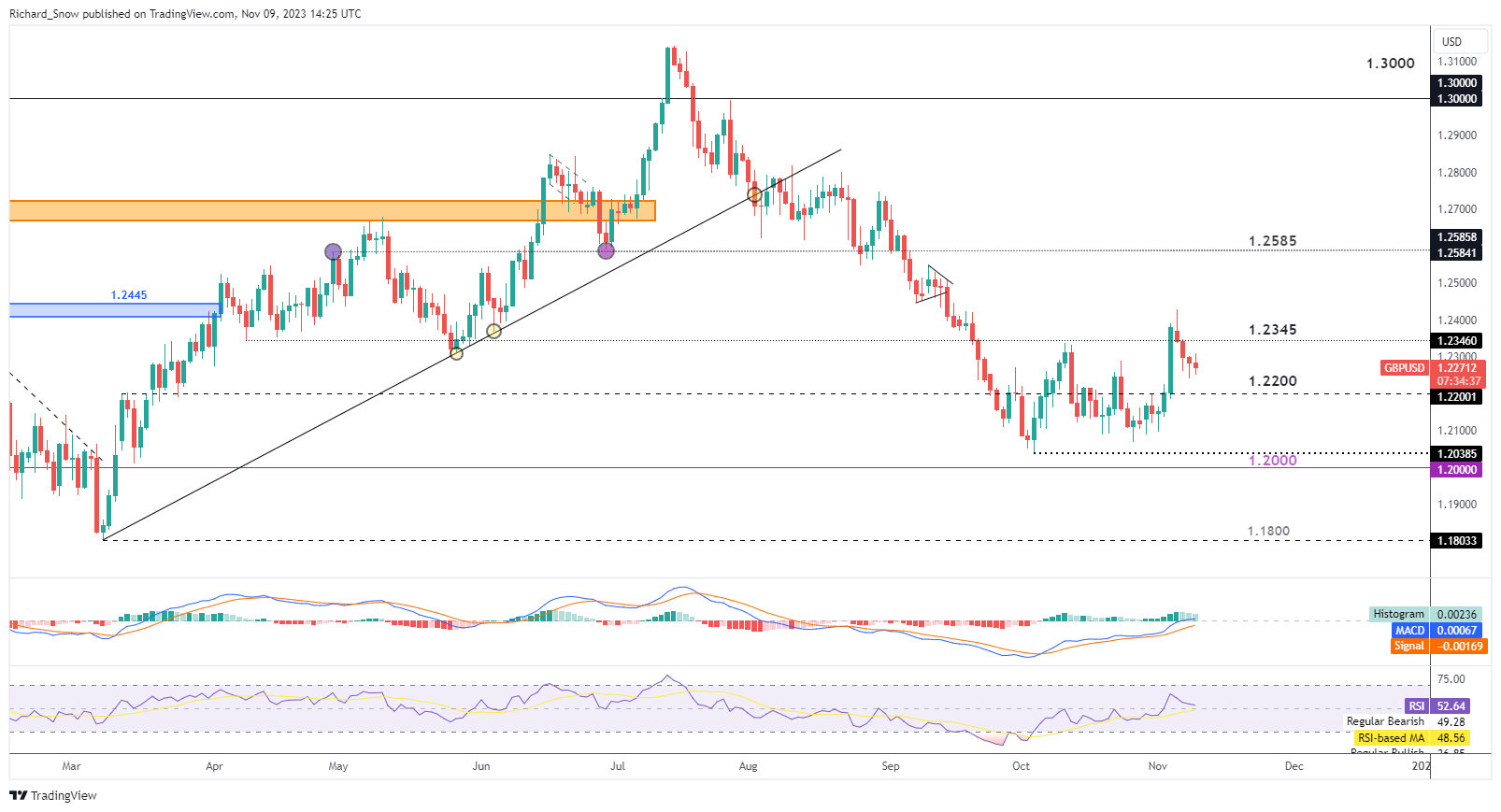Click the MACD indicator value label
This screenshot has height=812, width=1501.
1409,630
